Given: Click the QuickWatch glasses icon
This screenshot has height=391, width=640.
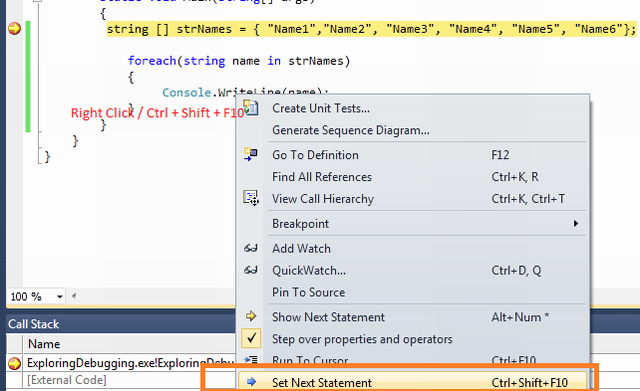Looking at the screenshot, I should click(251, 270).
